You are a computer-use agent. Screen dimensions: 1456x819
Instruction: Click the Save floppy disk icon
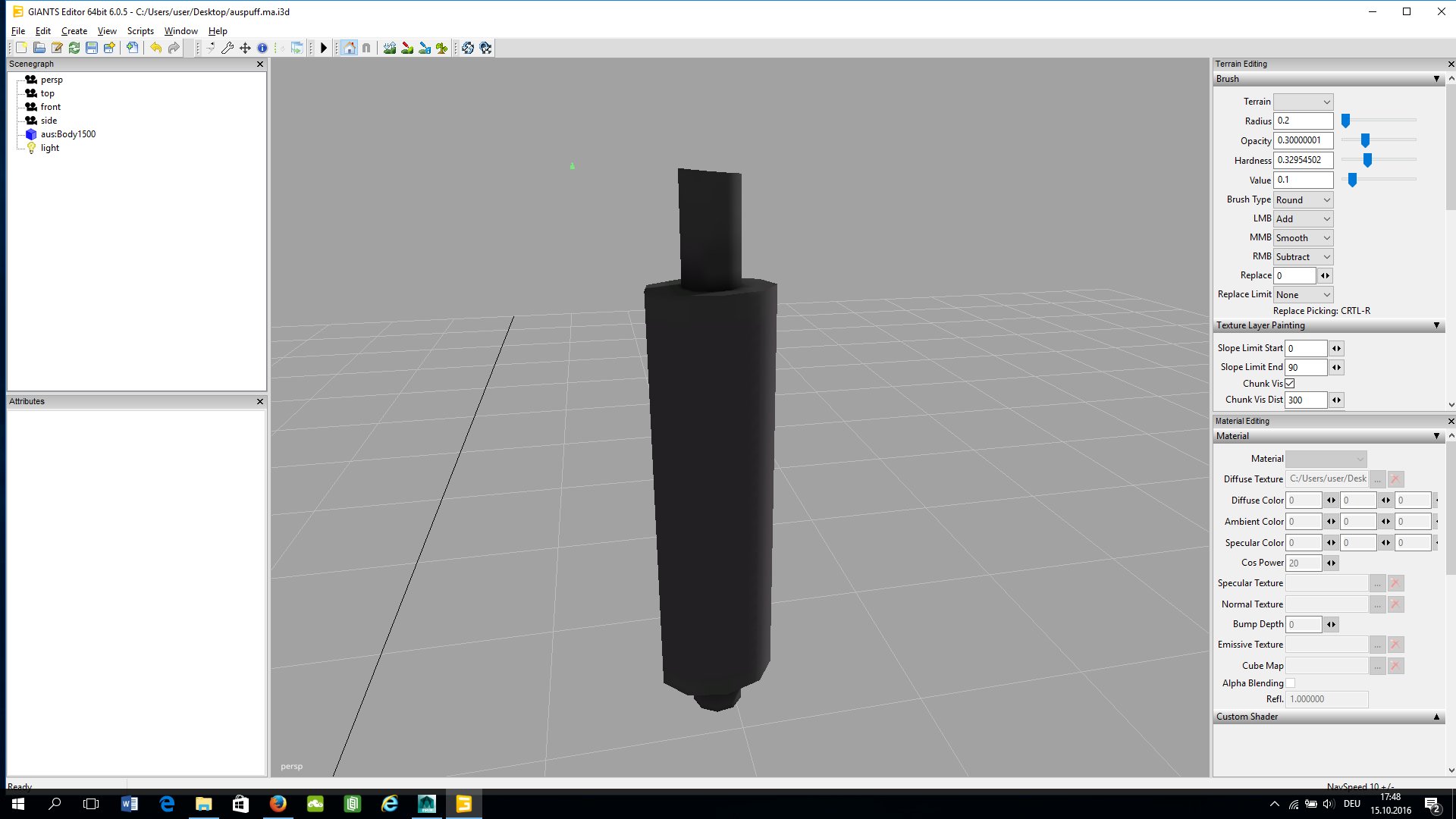coord(92,48)
